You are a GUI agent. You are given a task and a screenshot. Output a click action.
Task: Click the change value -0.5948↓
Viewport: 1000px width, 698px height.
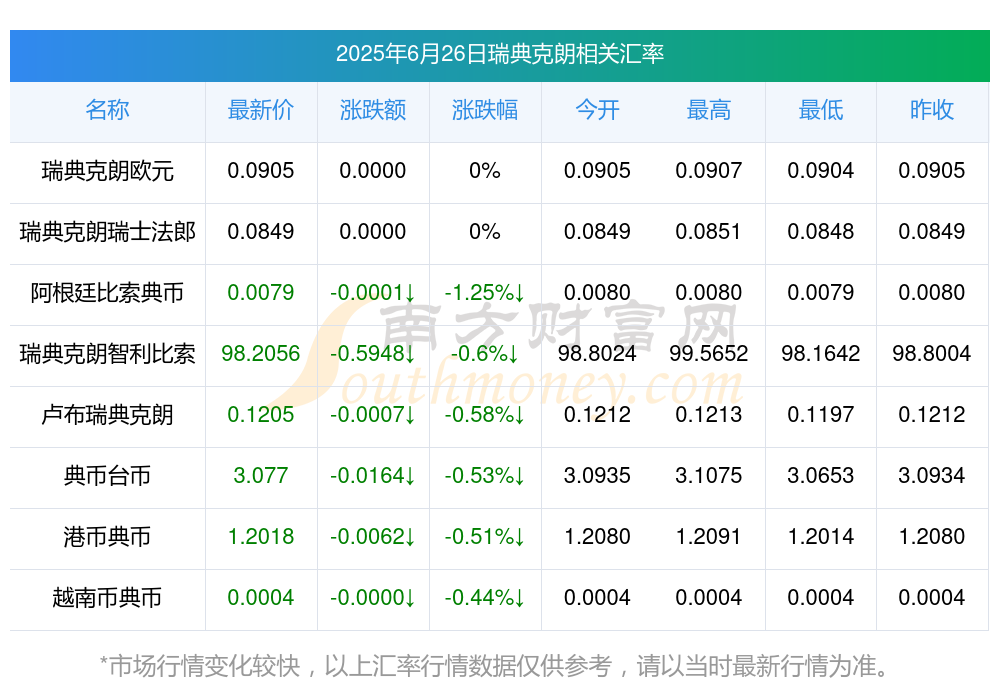[x=373, y=353]
